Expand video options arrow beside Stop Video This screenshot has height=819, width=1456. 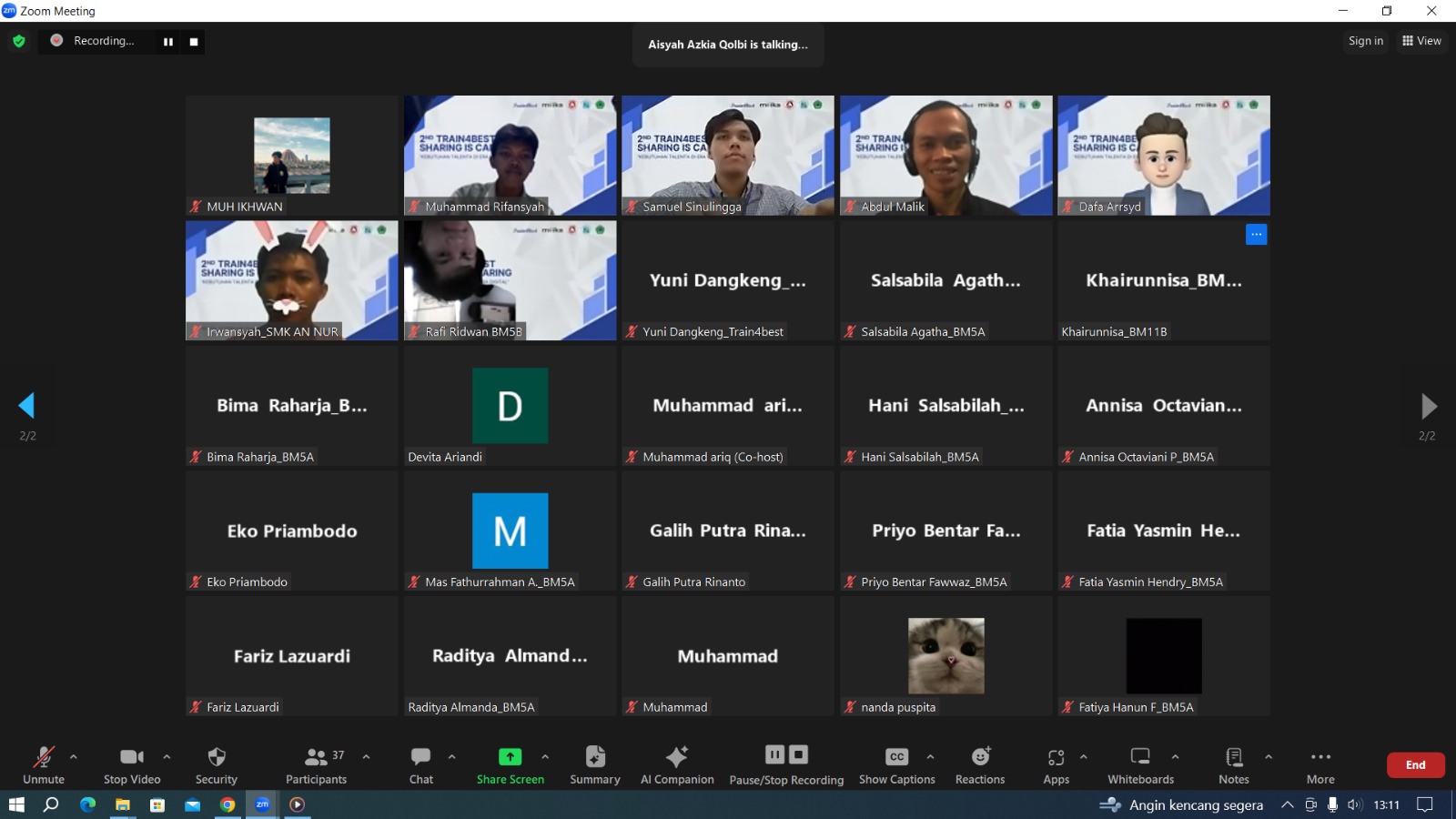(x=167, y=756)
